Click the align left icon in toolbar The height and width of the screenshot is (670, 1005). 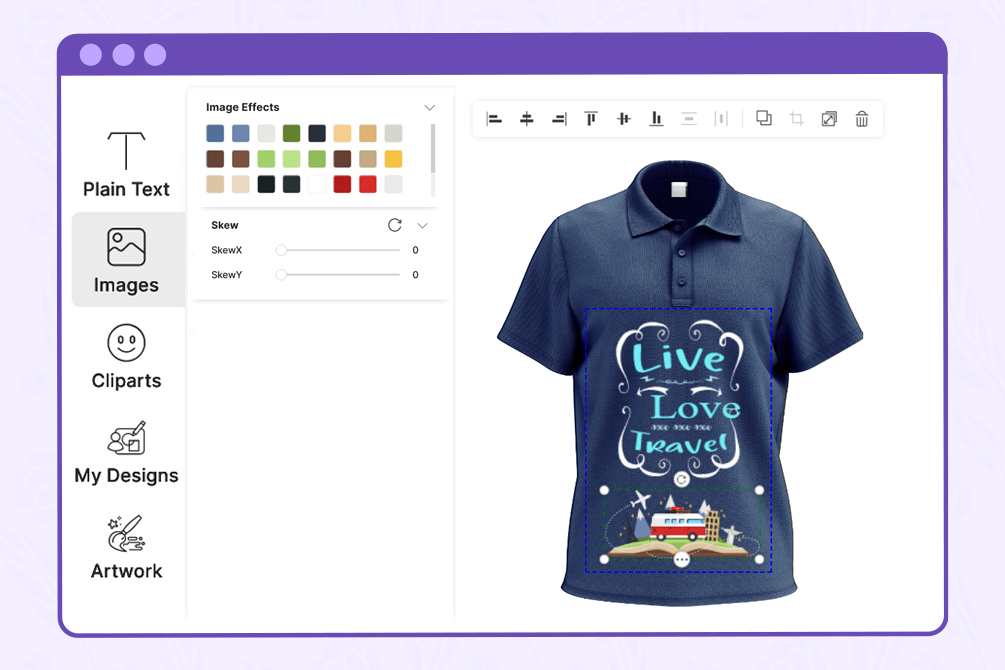494,119
